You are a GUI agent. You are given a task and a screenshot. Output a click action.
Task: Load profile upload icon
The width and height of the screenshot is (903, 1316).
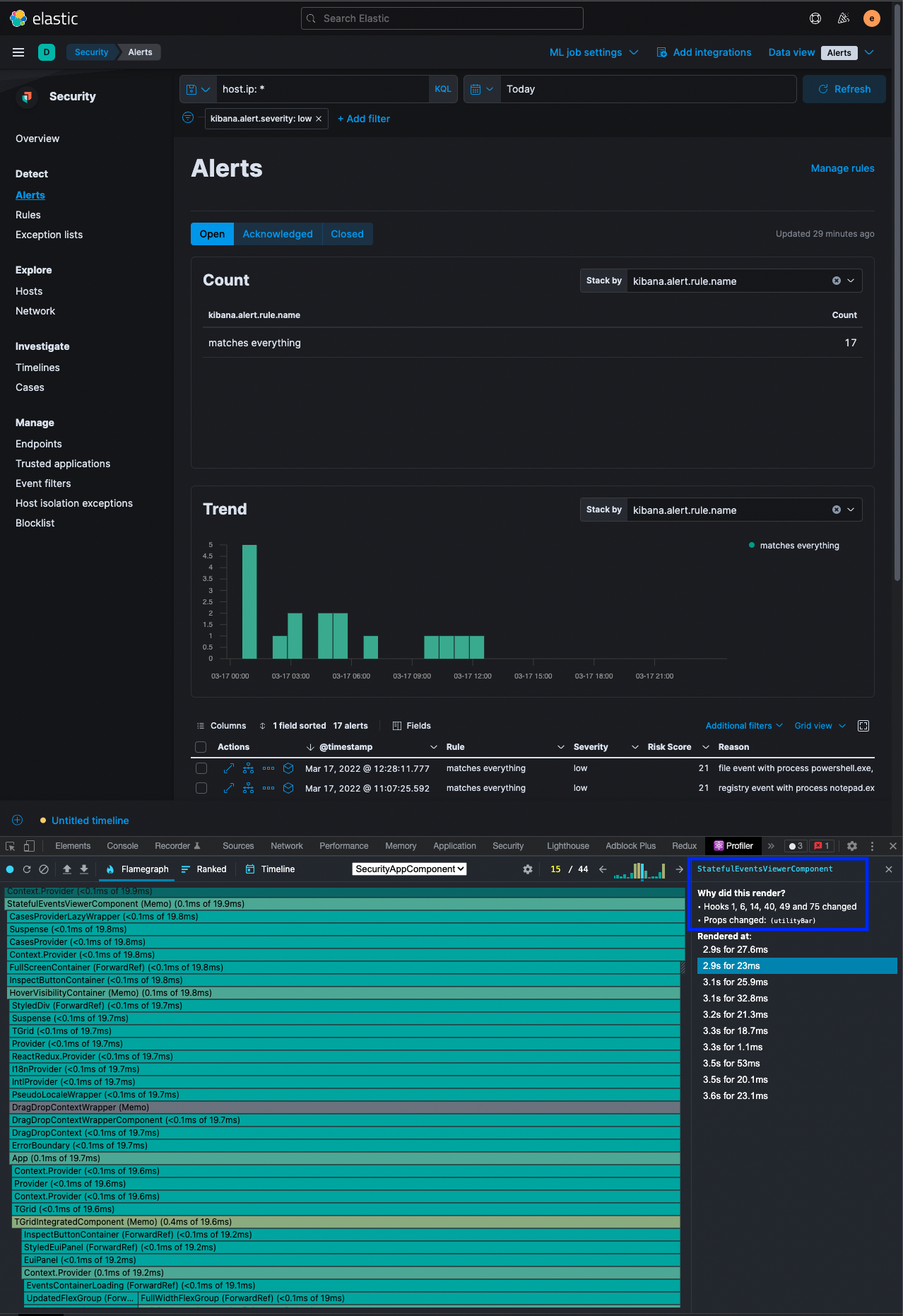[x=67, y=869]
